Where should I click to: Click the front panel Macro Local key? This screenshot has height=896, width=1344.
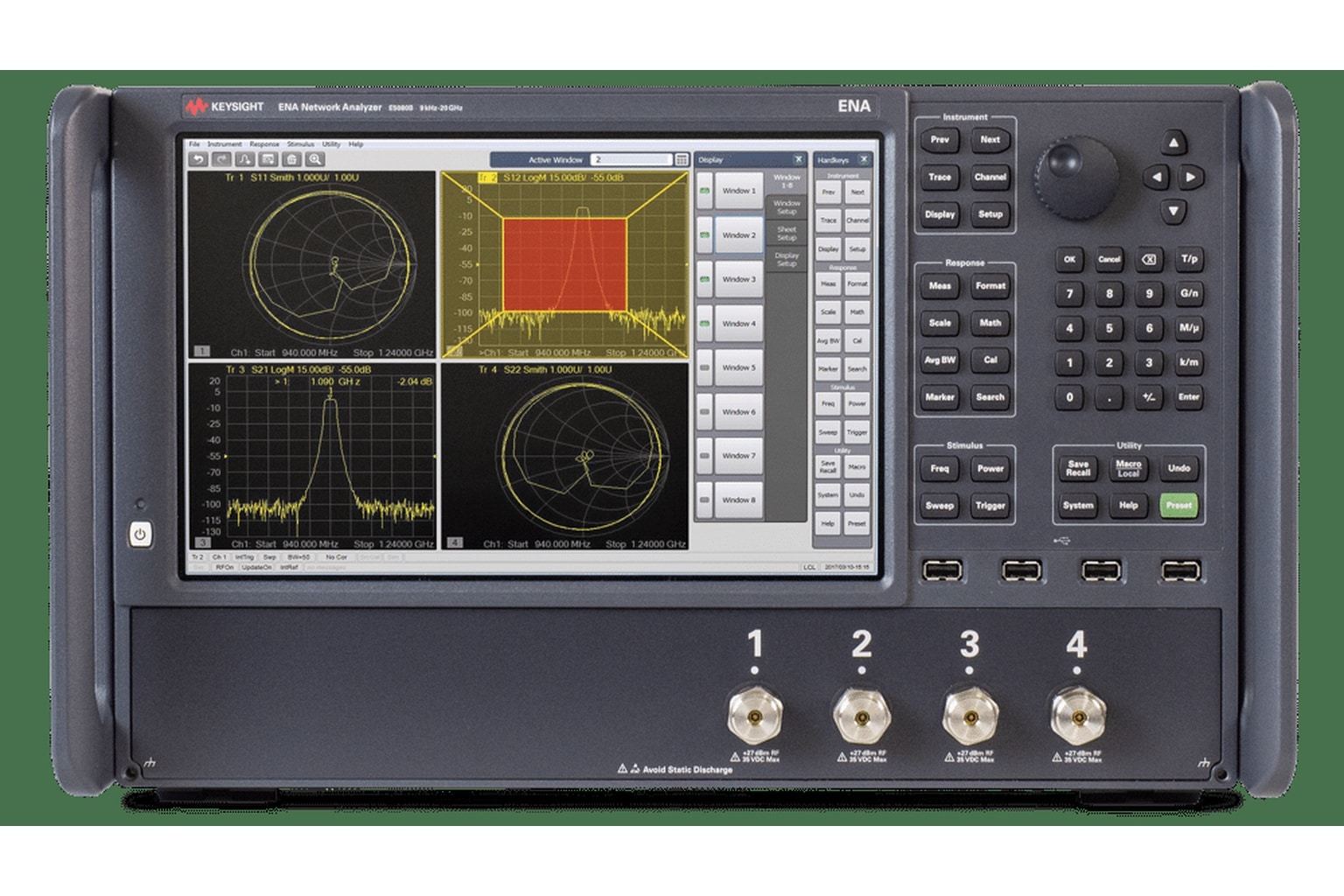tap(1129, 468)
